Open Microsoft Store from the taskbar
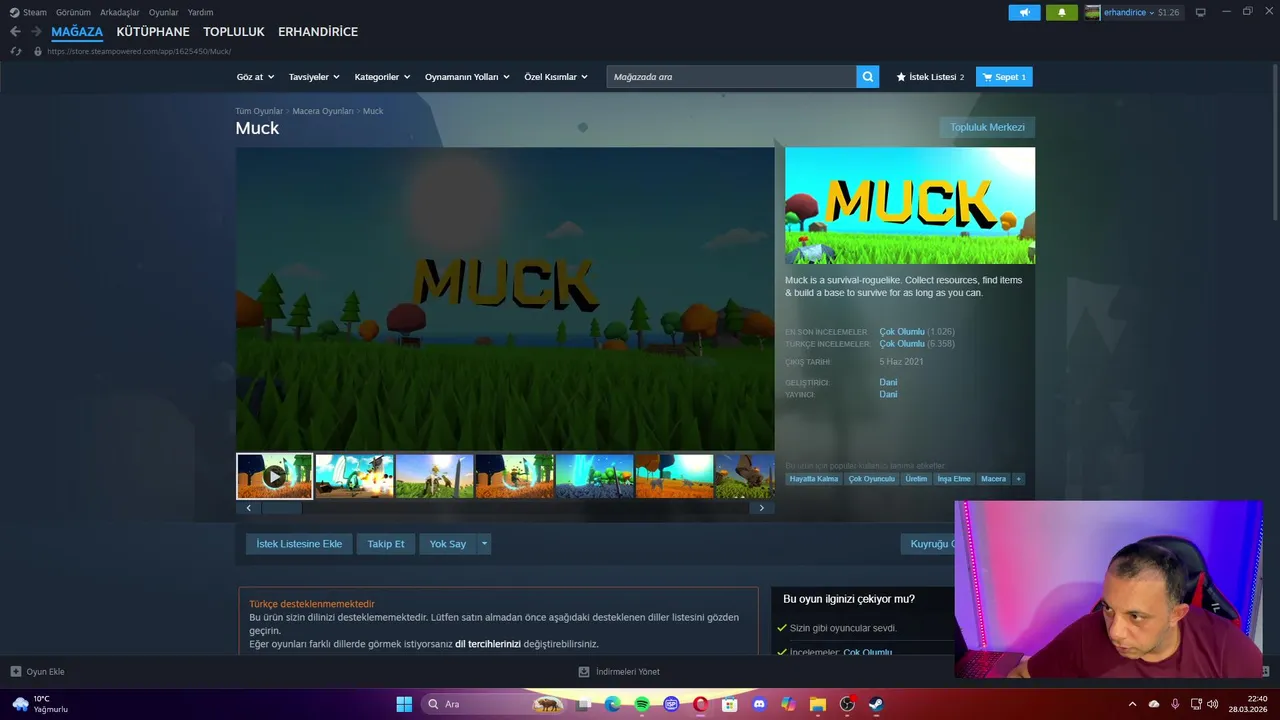Viewport: 1280px width, 720px height. click(x=730, y=704)
